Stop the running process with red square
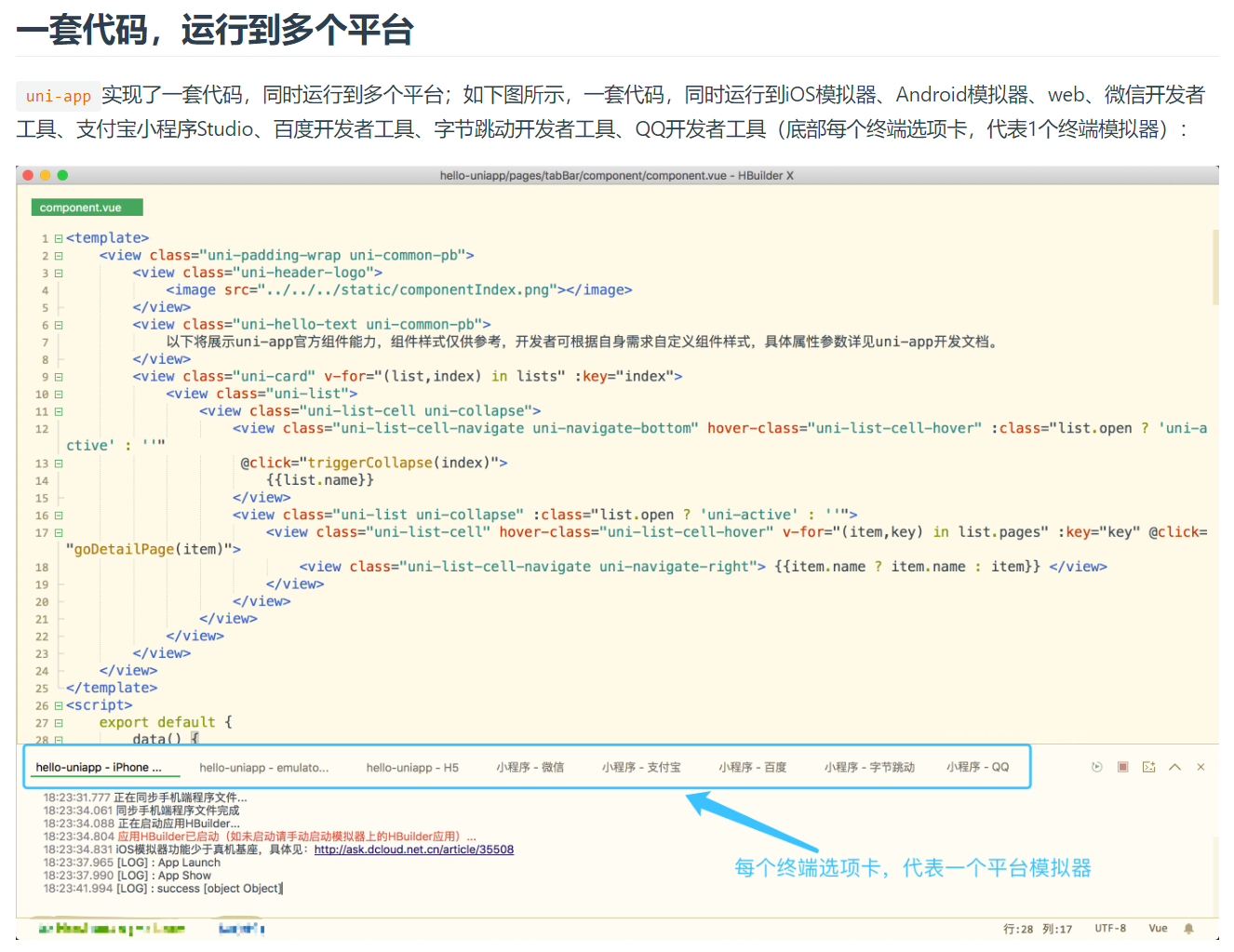The height and width of the screenshot is (952, 1234). (1122, 767)
